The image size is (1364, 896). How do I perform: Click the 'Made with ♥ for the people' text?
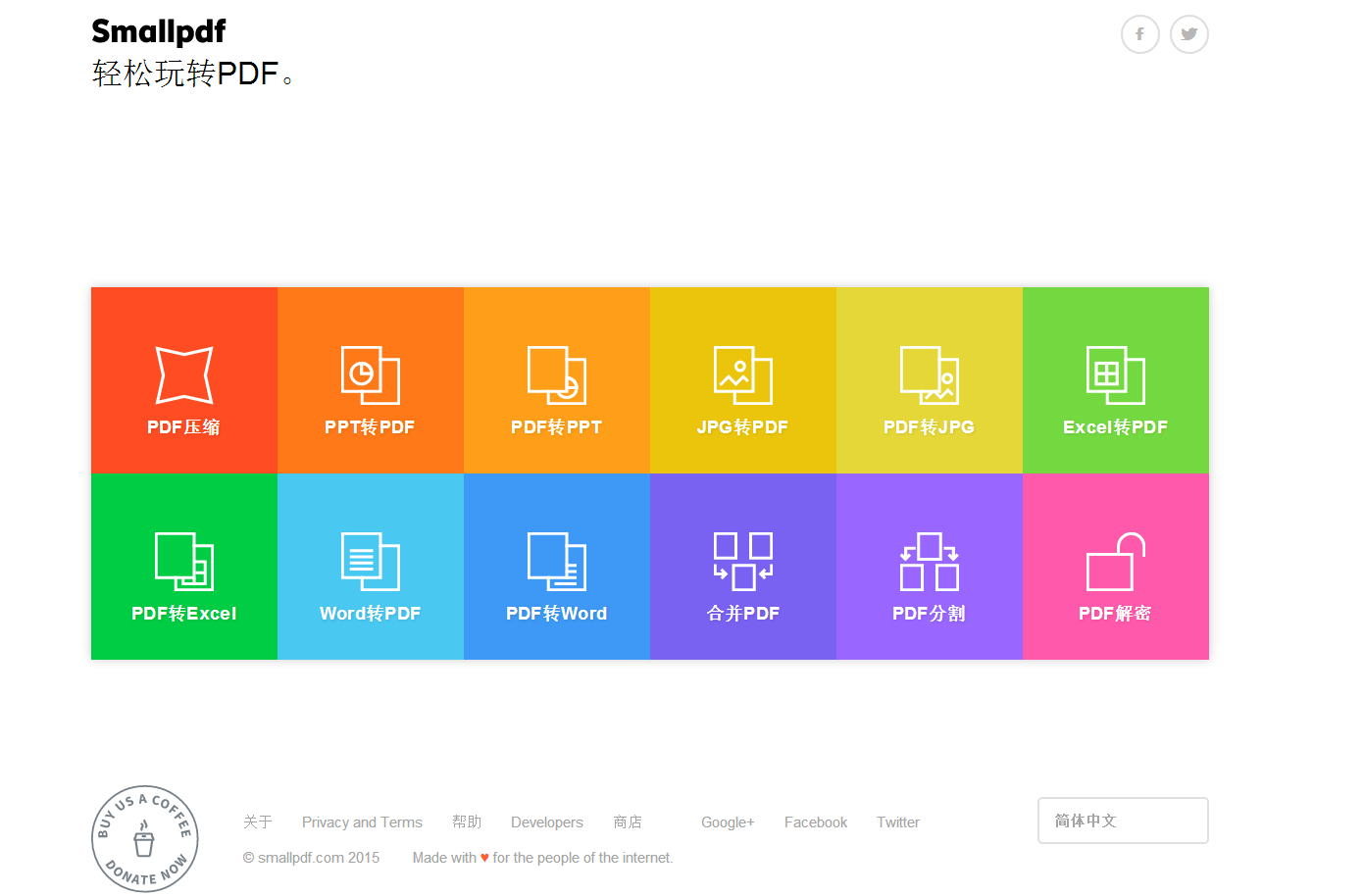tap(542, 858)
